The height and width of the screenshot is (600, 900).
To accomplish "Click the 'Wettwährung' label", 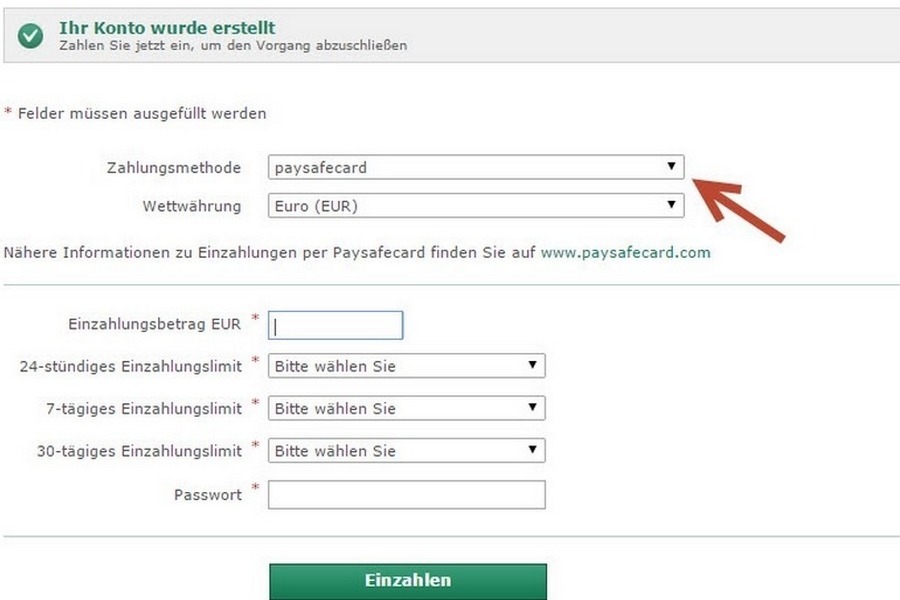I will coord(192,206).
